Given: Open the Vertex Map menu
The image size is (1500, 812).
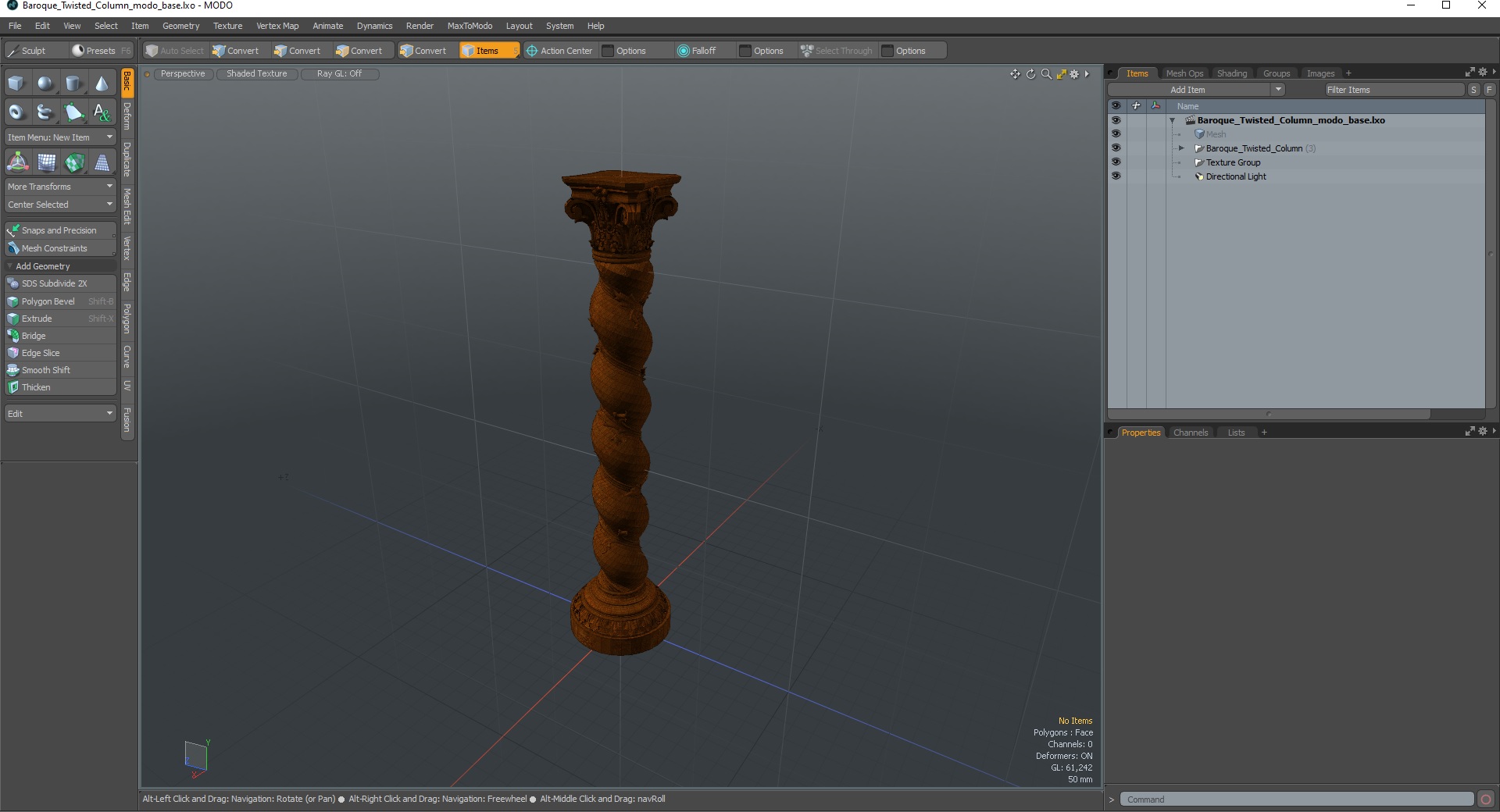Looking at the screenshot, I should pyautogui.click(x=277, y=26).
